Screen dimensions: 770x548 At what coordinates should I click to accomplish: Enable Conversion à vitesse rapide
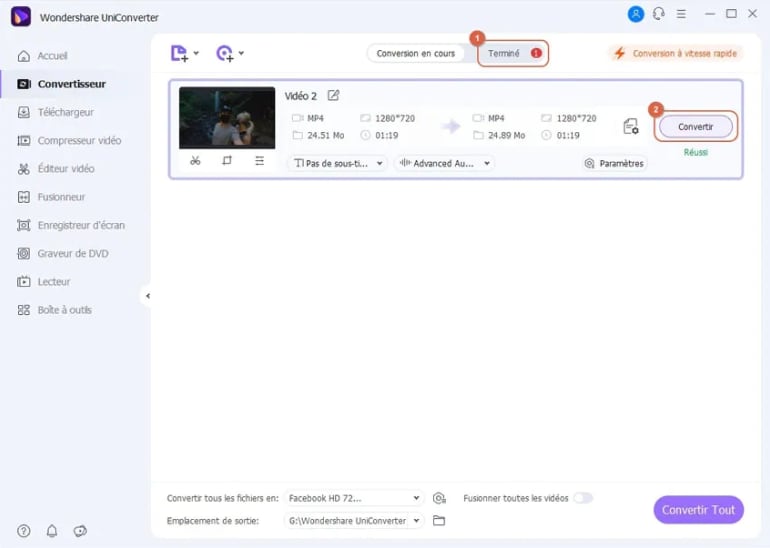[x=675, y=53]
